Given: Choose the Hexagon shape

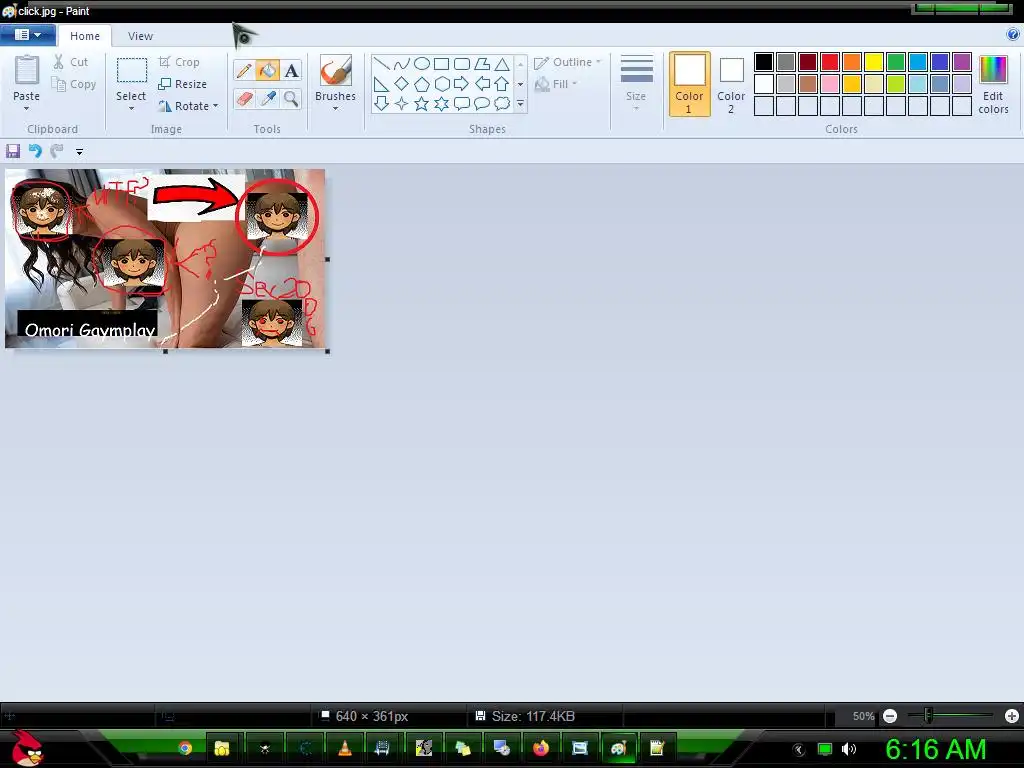Looking at the screenshot, I should coord(441,84).
